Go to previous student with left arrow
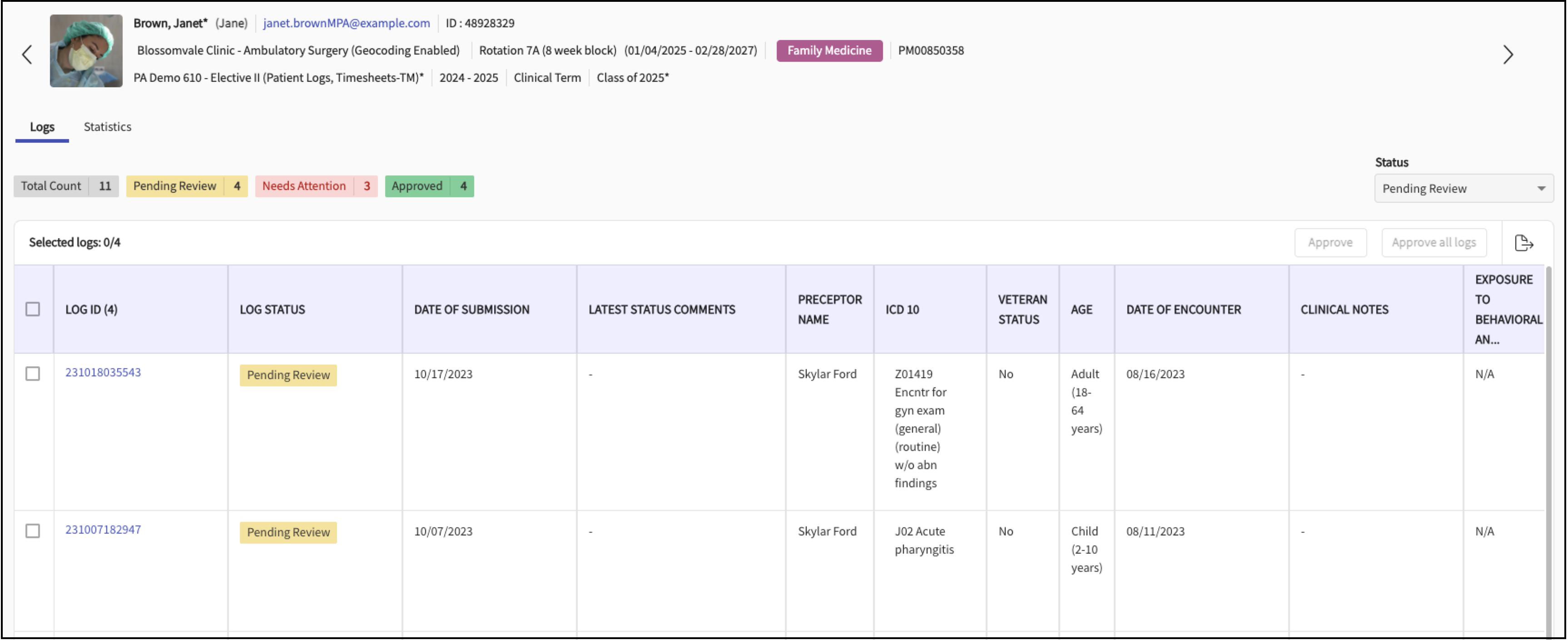Image resolution: width=1568 pixels, height=640 pixels. 27,55
